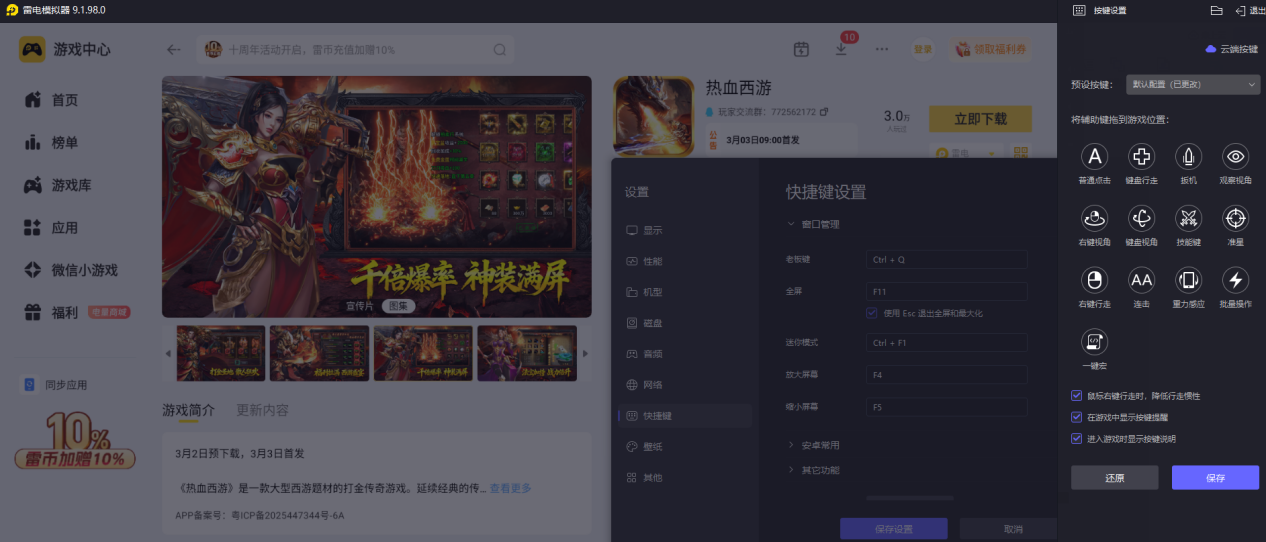The width and height of the screenshot is (1266, 542).
Task: Click the 游戏中心 gamepad logo
Action: pyautogui.click(x=33, y=49)
